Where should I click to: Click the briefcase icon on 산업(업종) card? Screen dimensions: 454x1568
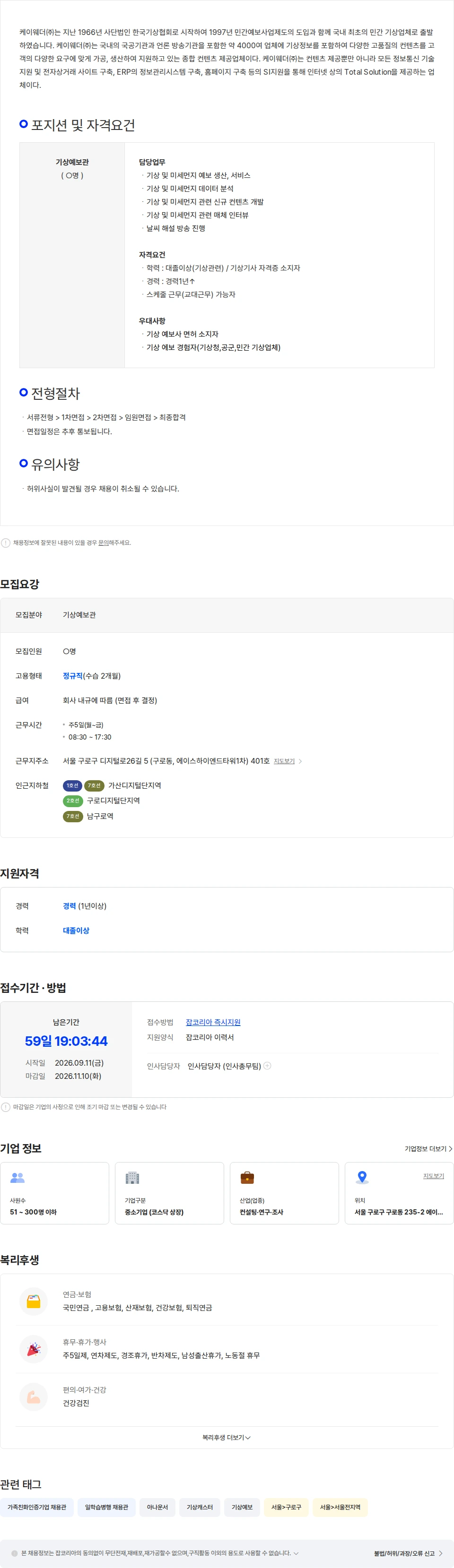(247, 1177)
